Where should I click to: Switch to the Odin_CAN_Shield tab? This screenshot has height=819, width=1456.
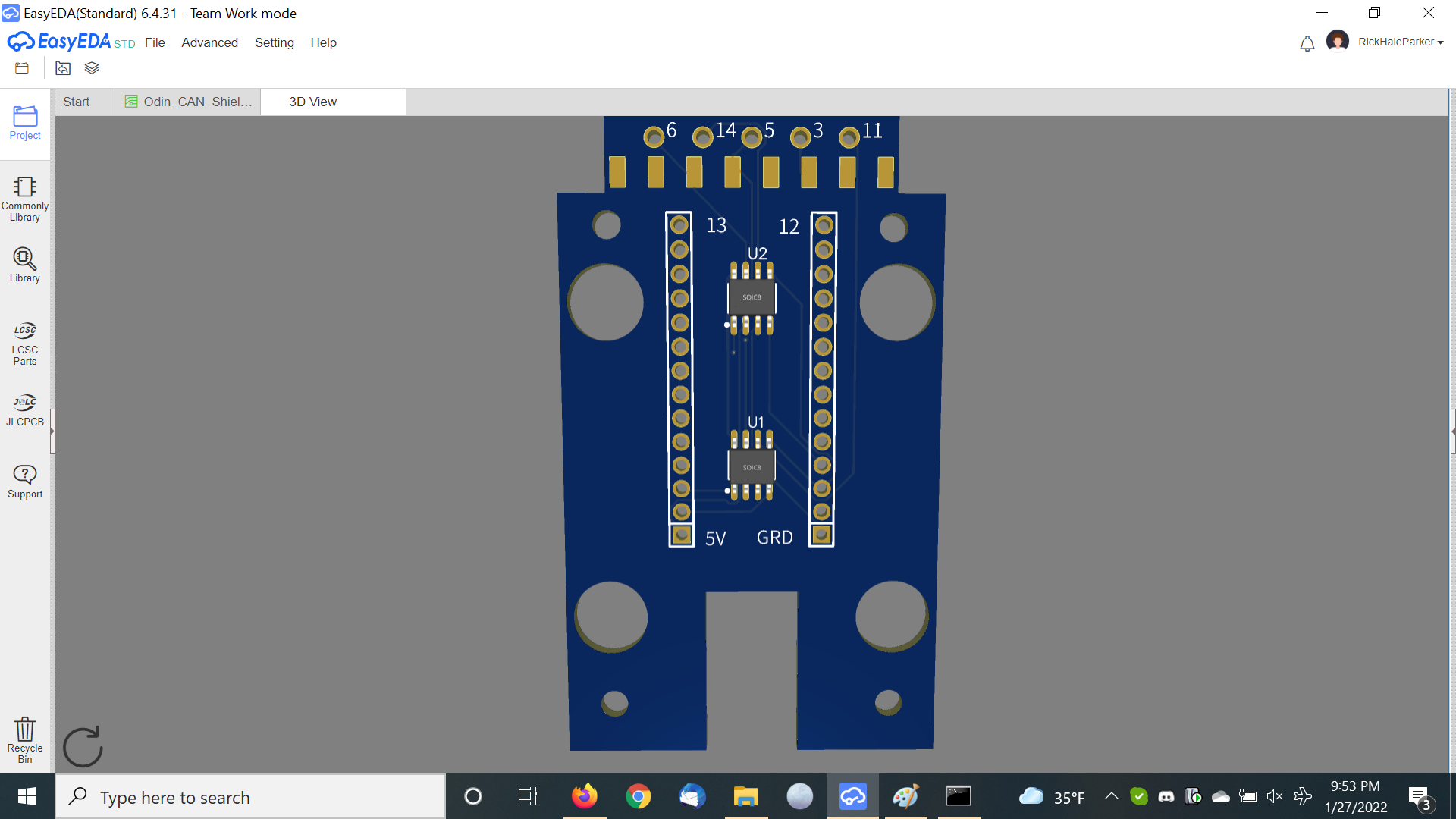pos(188,102)
